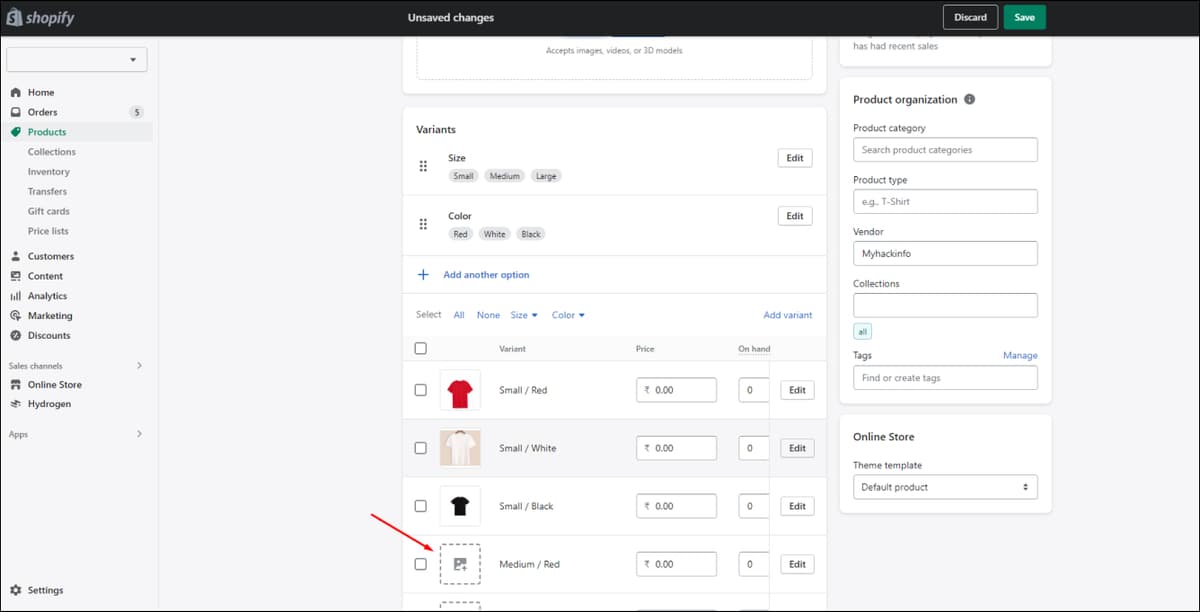Open the black t-shirt thumbnail for Small / Black
The width and height of the screenshot is (1200, 612).
[x=460, y=506]
